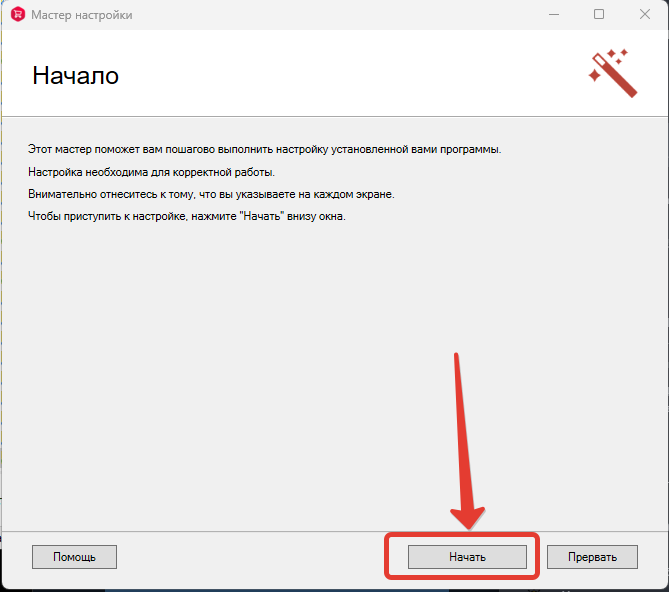The width and height of the screenshot is (669, 592).
Task: Click the red app icon in title bar
Action: (16, 15)
